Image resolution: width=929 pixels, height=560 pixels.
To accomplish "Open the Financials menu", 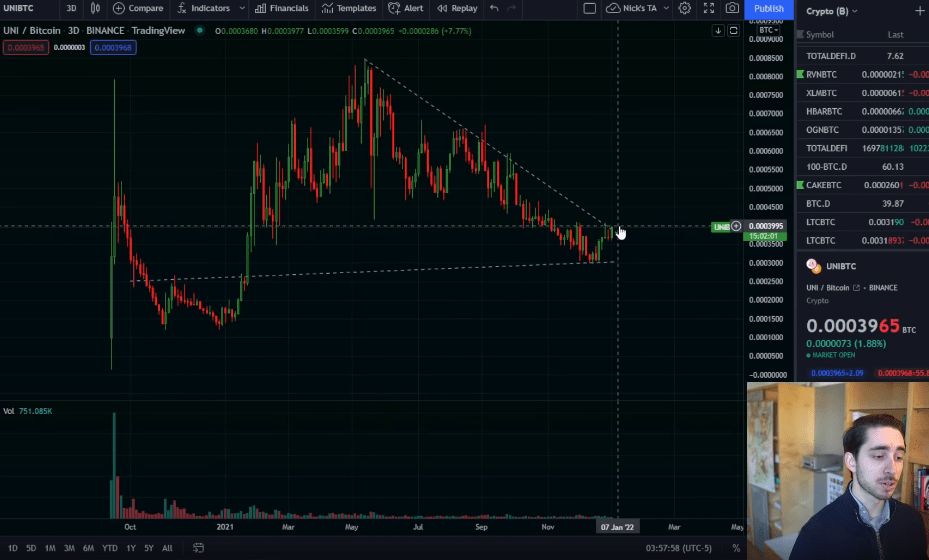I will (282, 8).
